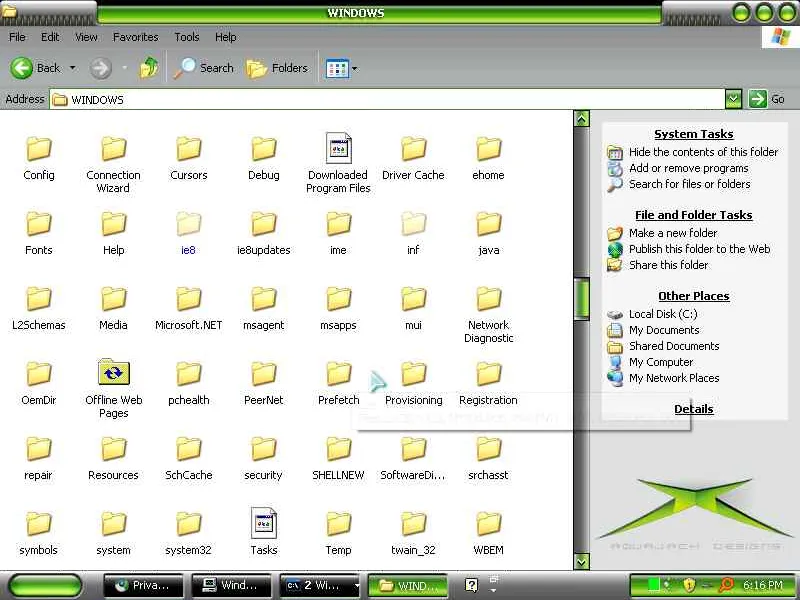Screen dimensions: 800x600
Task: Click the scroll up arrow
Action: (582, 119)
